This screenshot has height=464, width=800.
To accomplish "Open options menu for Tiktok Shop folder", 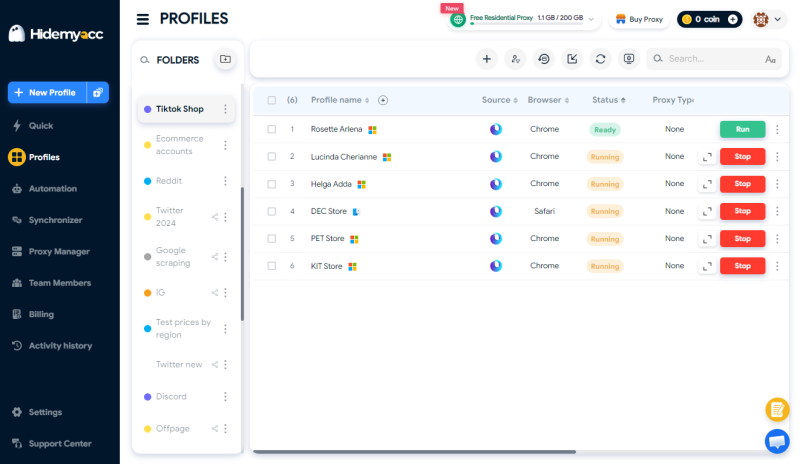I will 225,109.
